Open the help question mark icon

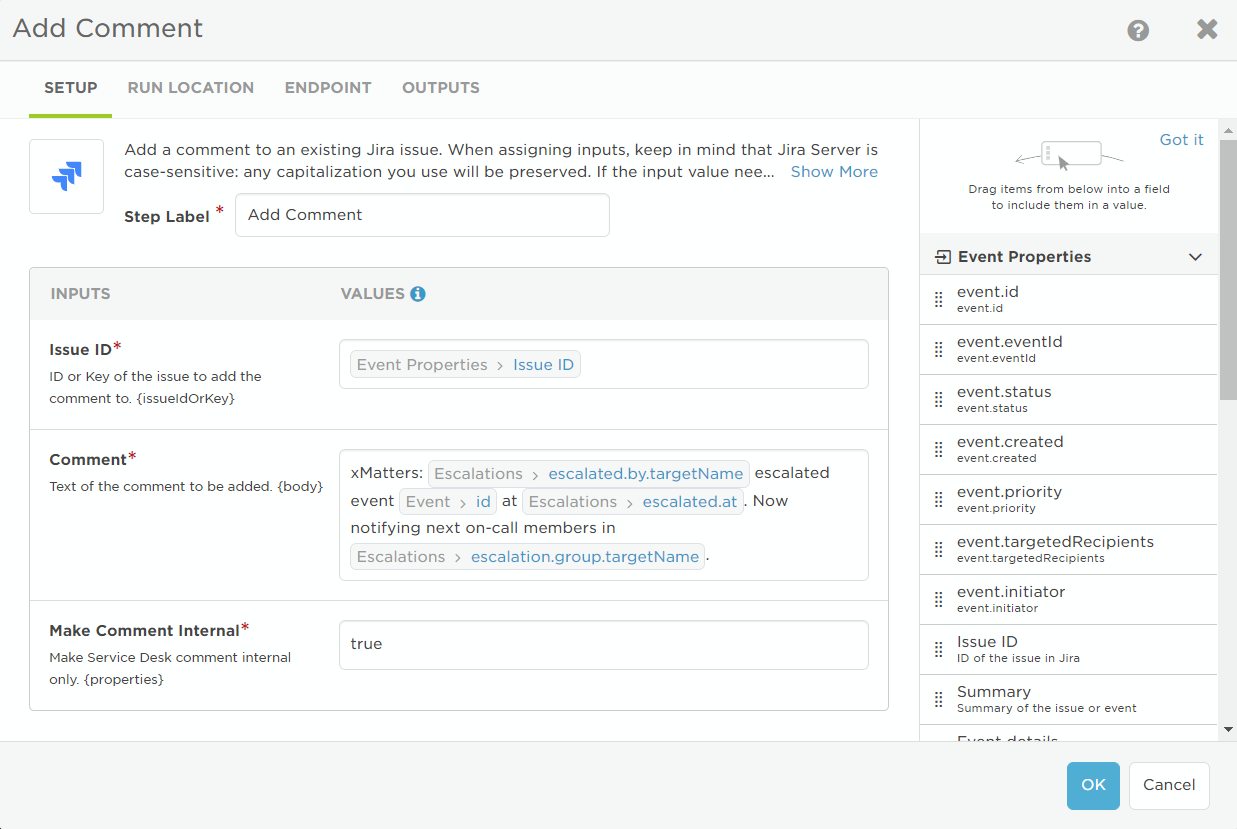click(1138, 30)
